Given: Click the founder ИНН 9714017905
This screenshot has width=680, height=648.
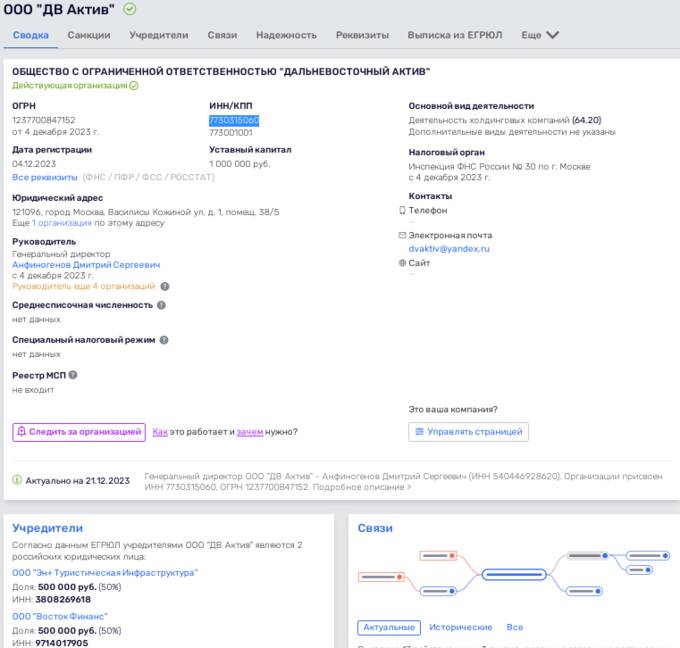Looking at the screenshot, I should tap(62, 643).
